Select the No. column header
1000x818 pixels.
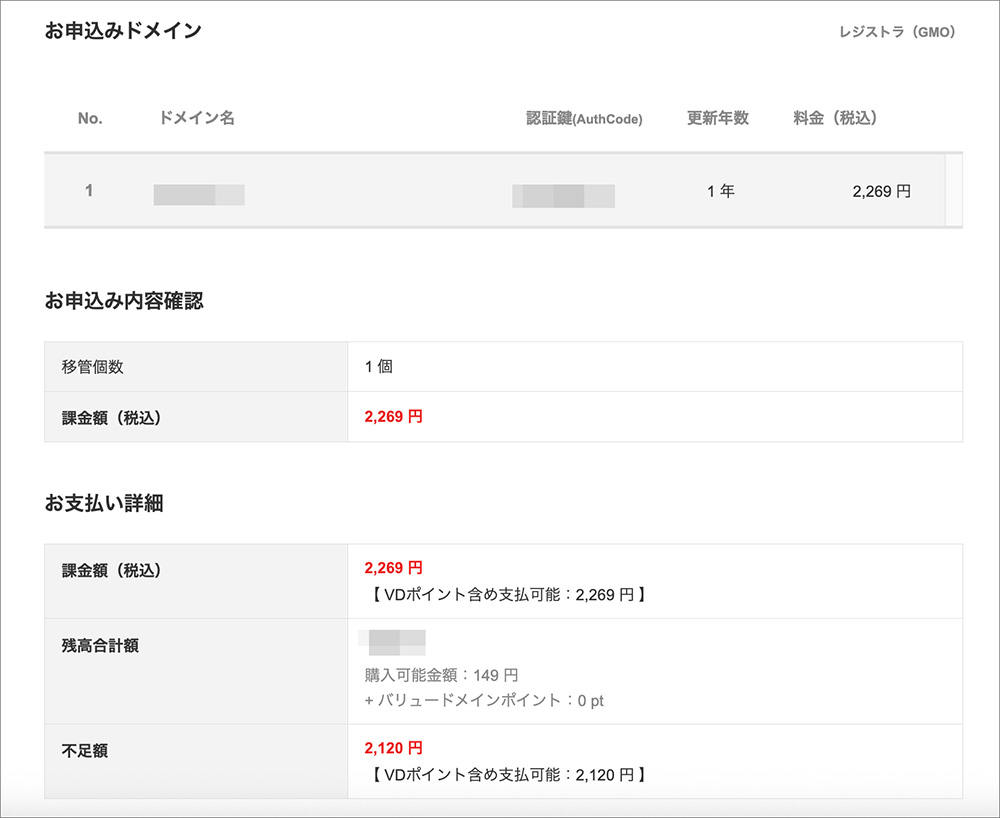tap(89, 118)
